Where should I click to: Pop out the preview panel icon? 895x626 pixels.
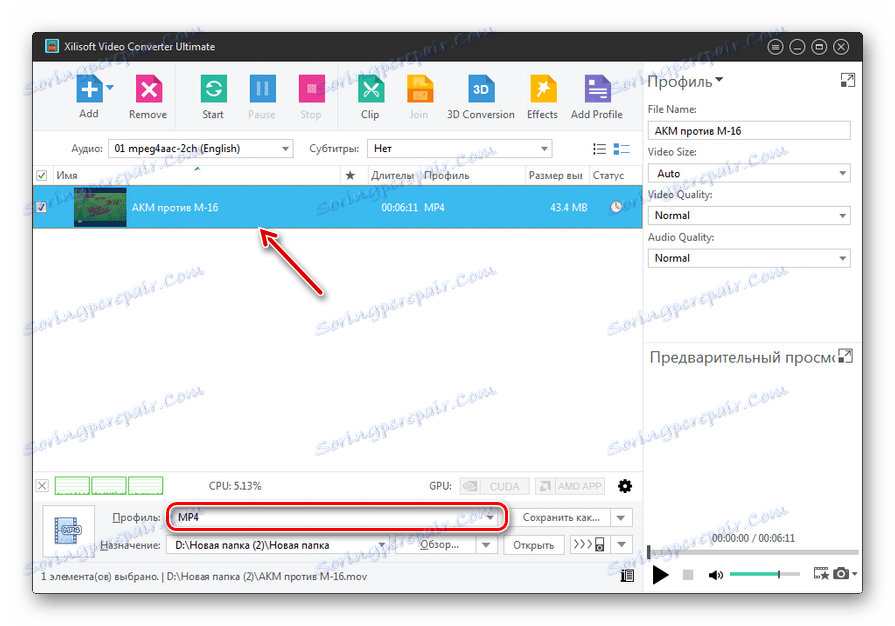[845, 357]
